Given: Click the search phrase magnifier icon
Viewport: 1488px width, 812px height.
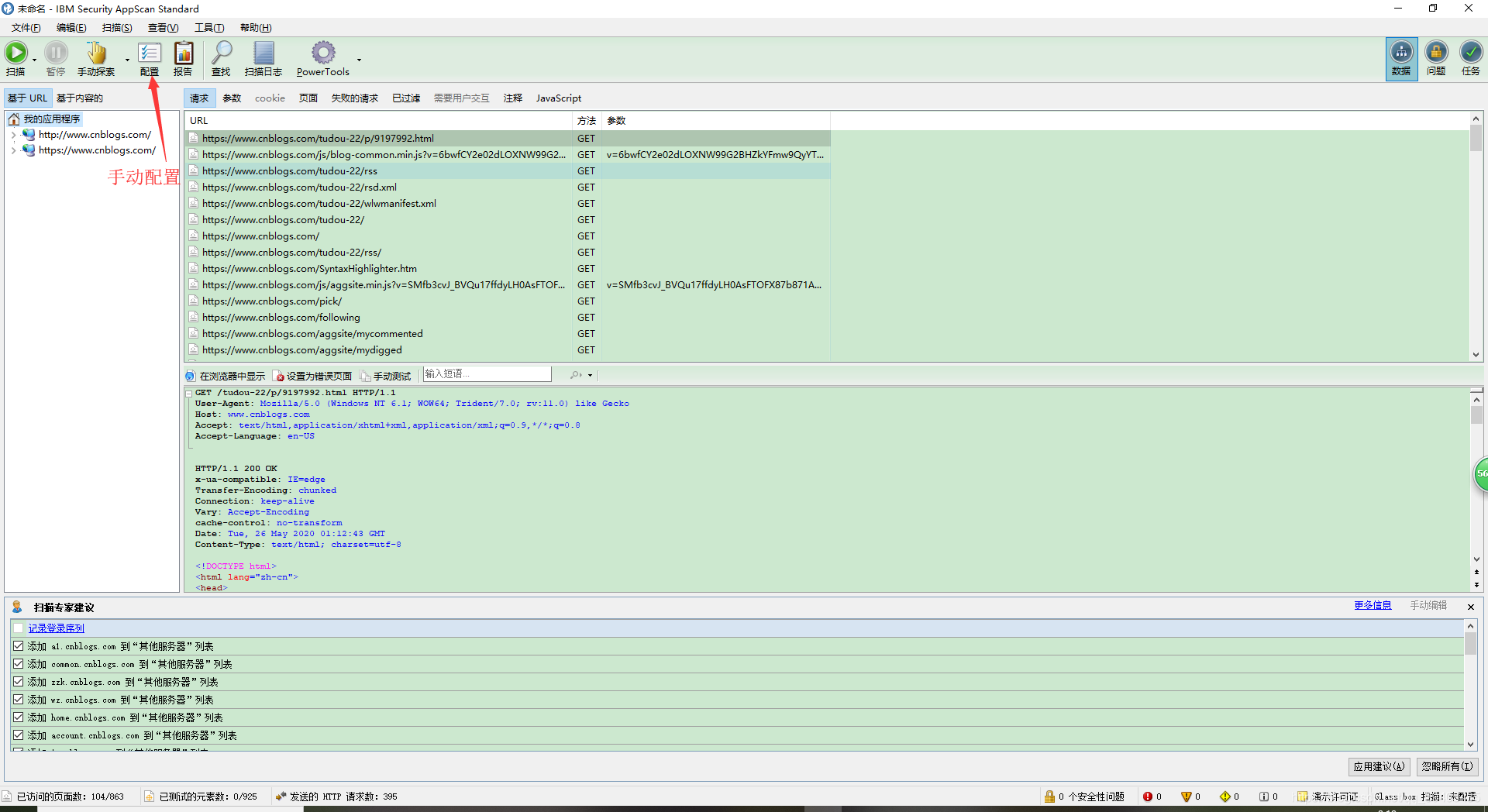Looking at the screenshot, I should coord(576,375).
